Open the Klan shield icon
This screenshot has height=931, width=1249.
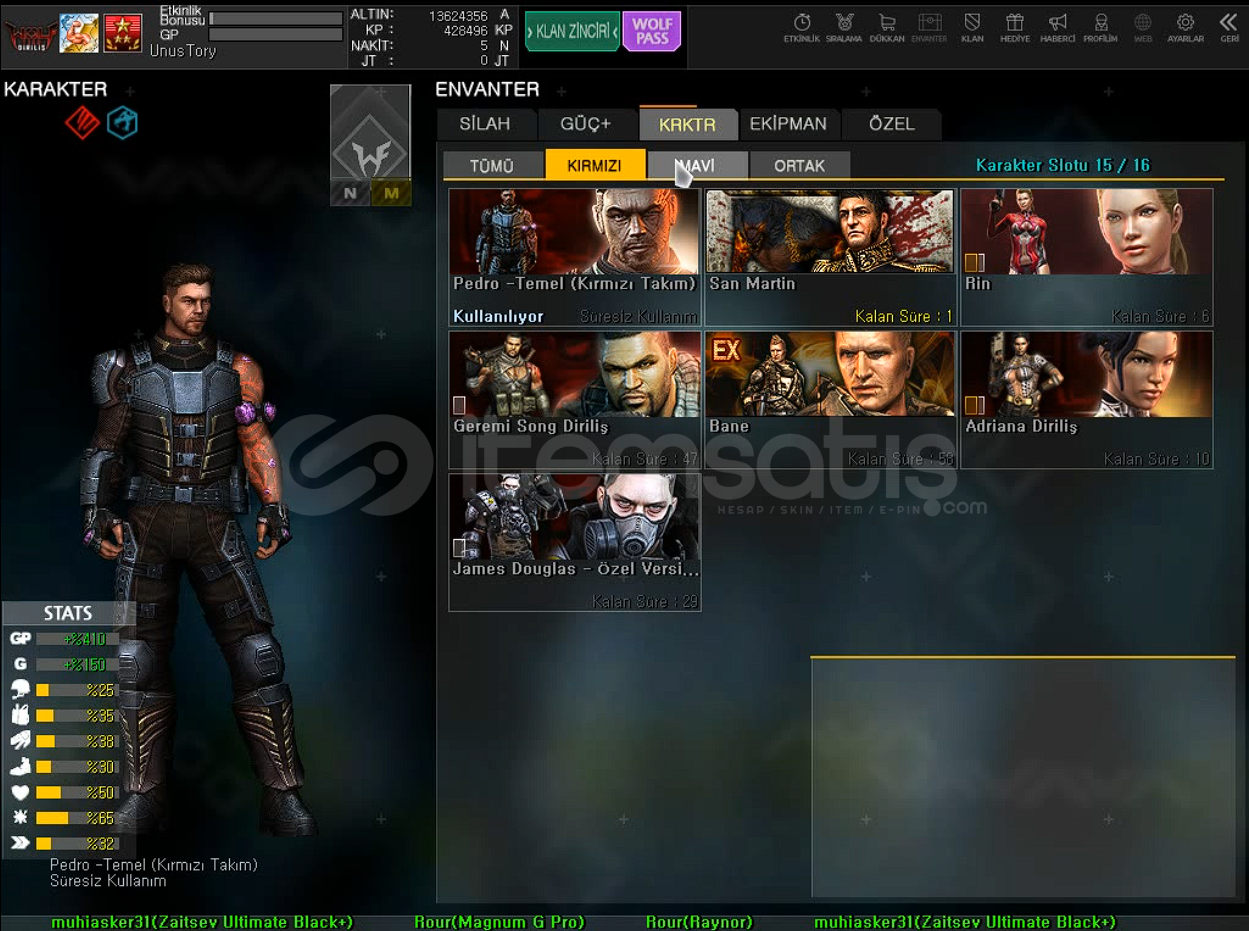click(x=972, y=27)
